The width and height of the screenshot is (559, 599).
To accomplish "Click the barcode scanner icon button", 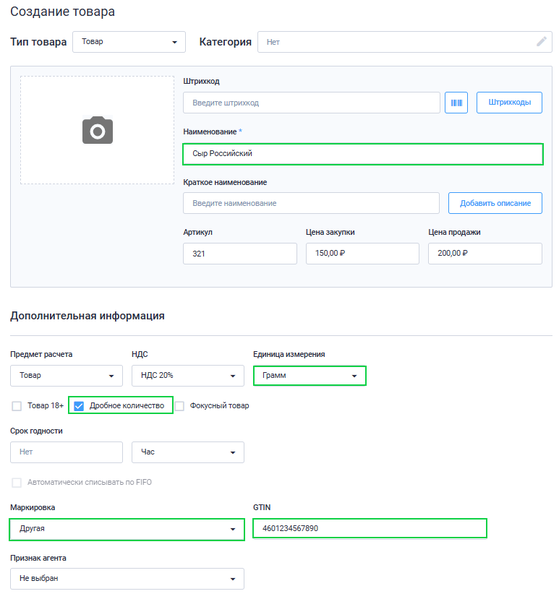I will 456,103.
